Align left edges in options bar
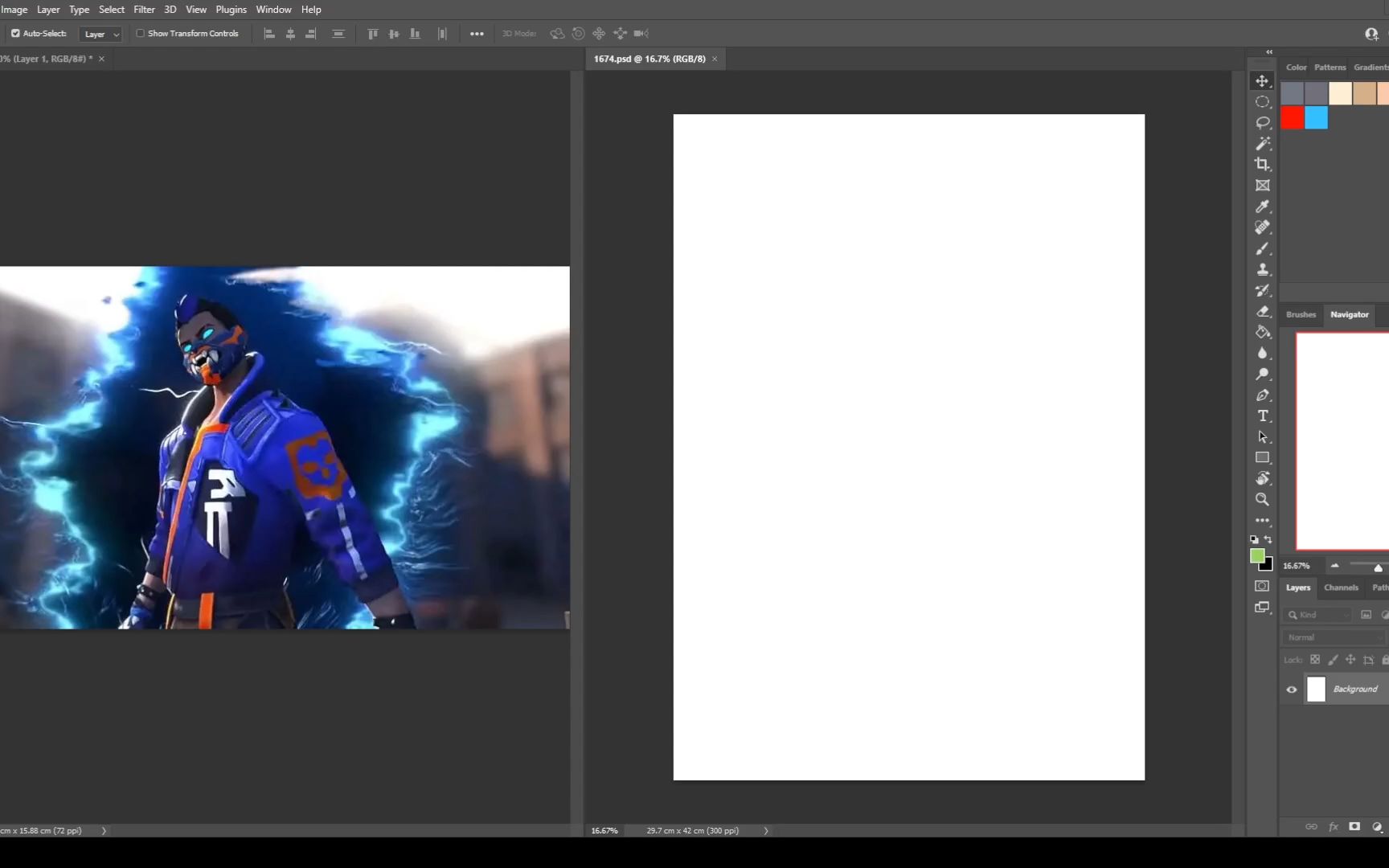Screen dimensions: 1389x868 [x=269, y=34]
